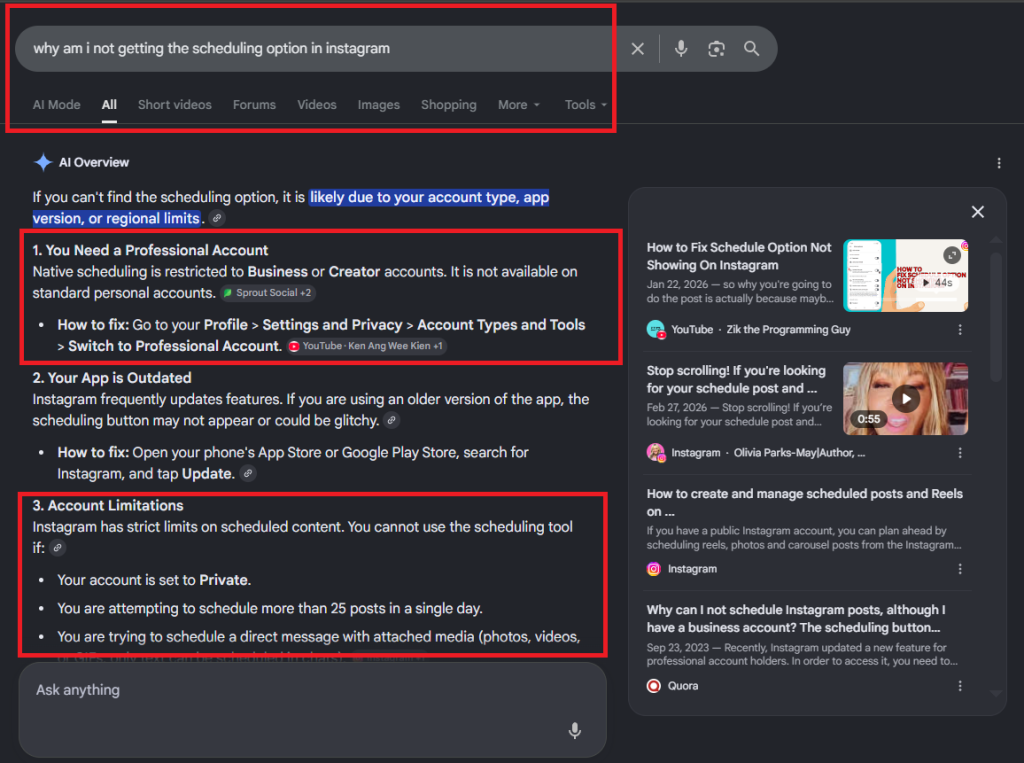Open options for Olivia Parks-May result

[960, 453]
